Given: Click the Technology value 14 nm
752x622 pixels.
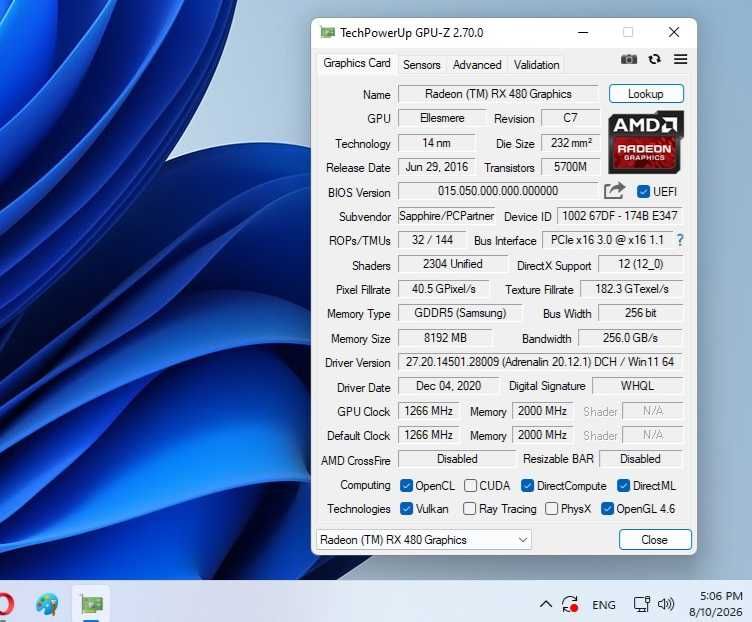Looking at the screenshot, I should 436,143.
